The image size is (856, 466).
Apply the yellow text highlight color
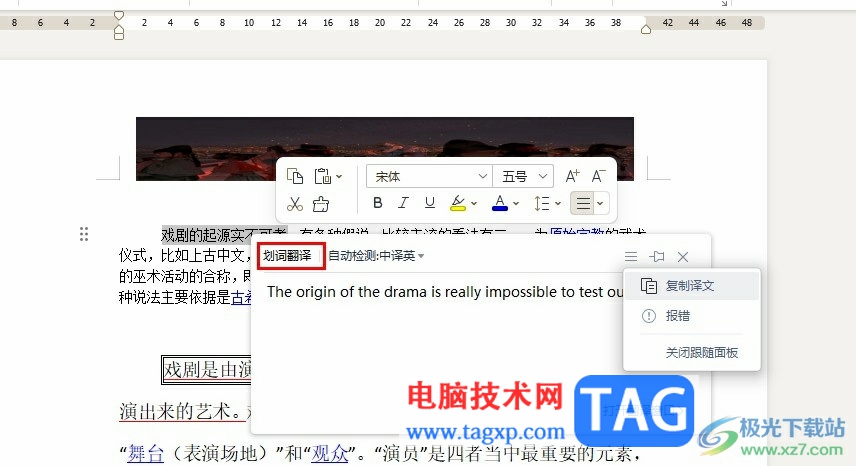(458, 203)
